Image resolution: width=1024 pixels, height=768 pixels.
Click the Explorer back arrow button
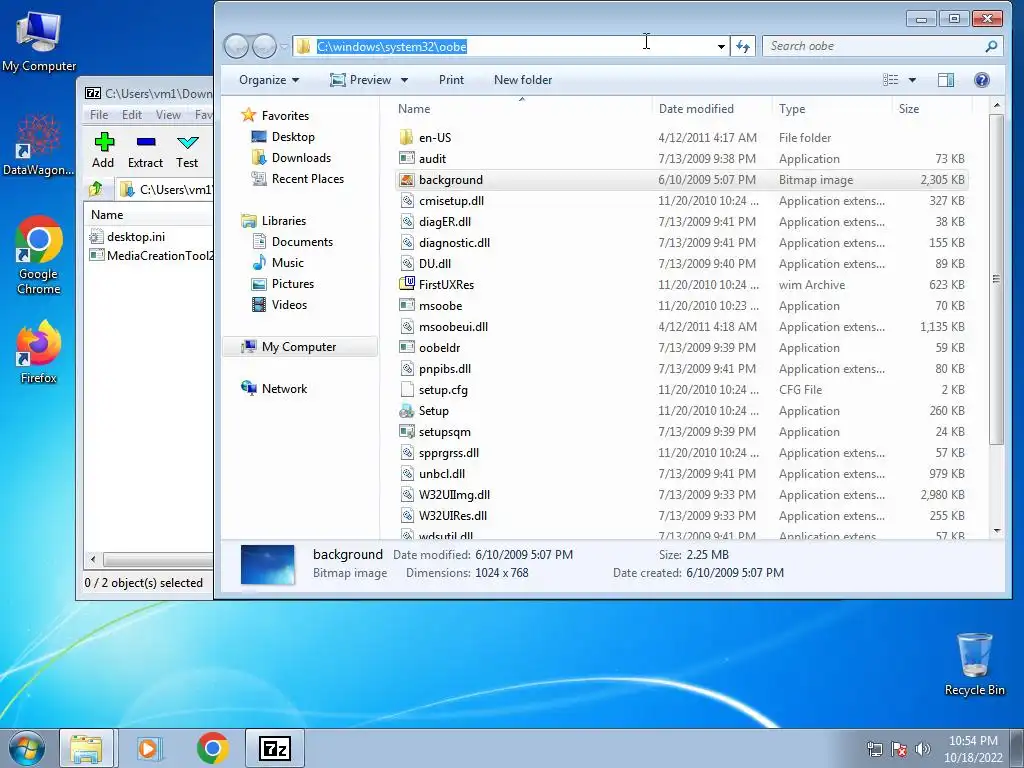(236, 46)
